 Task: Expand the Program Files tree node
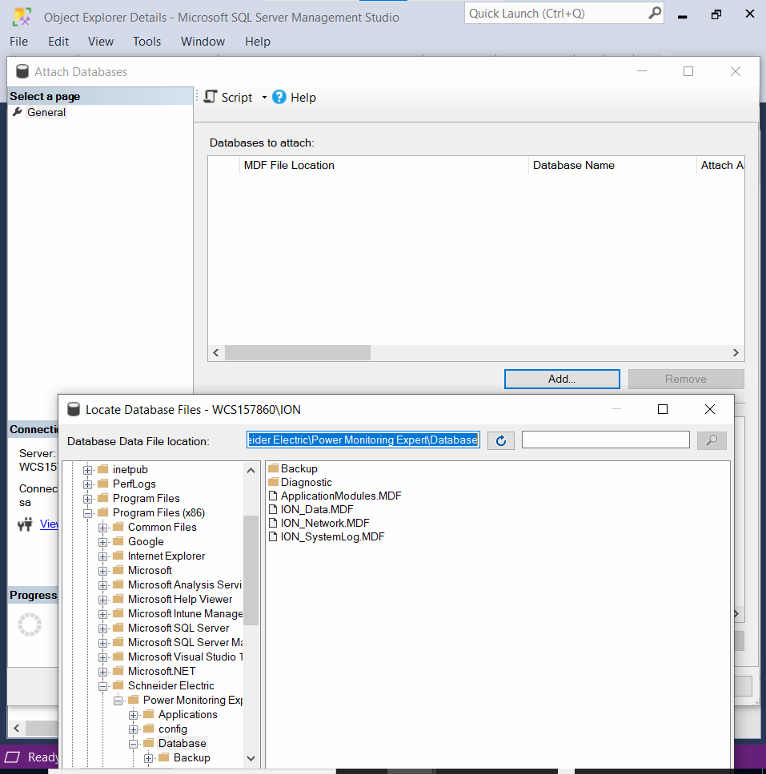click(87, 499)
